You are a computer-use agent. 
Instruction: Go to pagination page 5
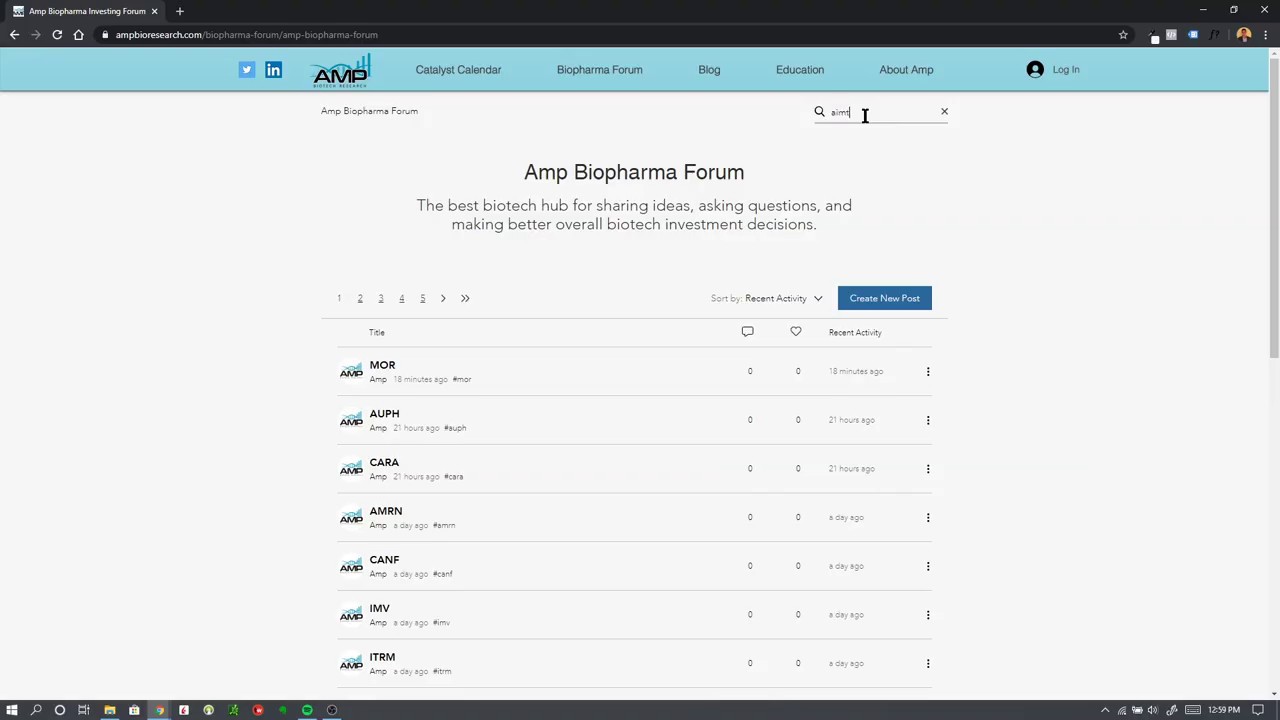click(422, 298)
